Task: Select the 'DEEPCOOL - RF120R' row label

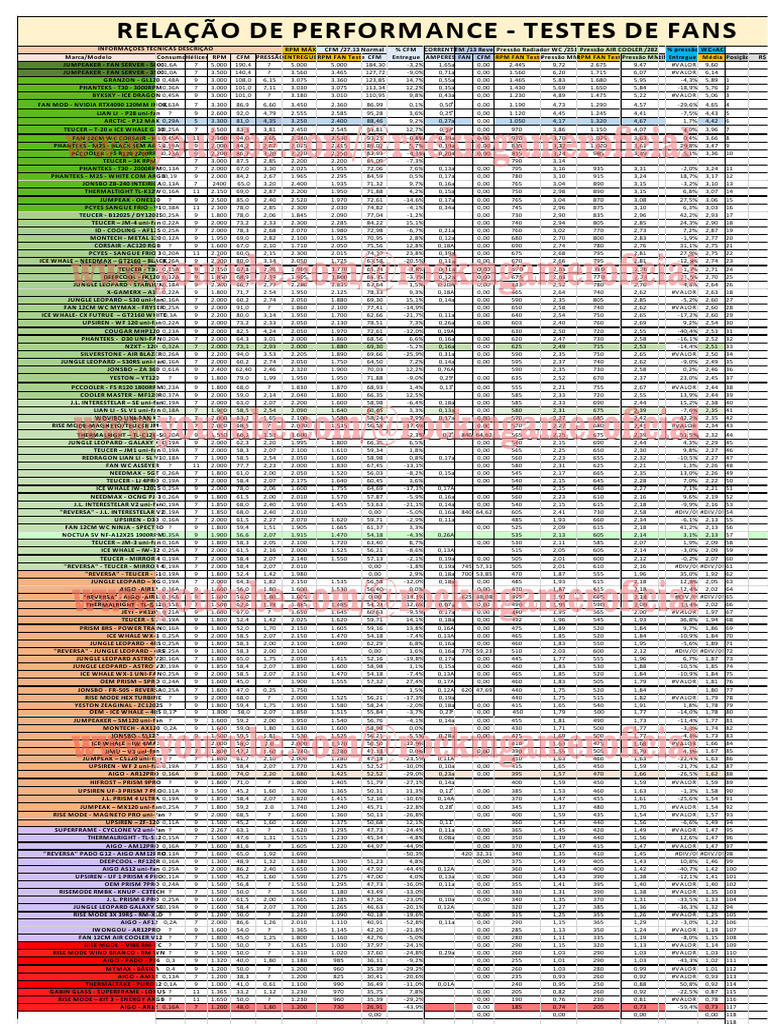Action: 129,861
